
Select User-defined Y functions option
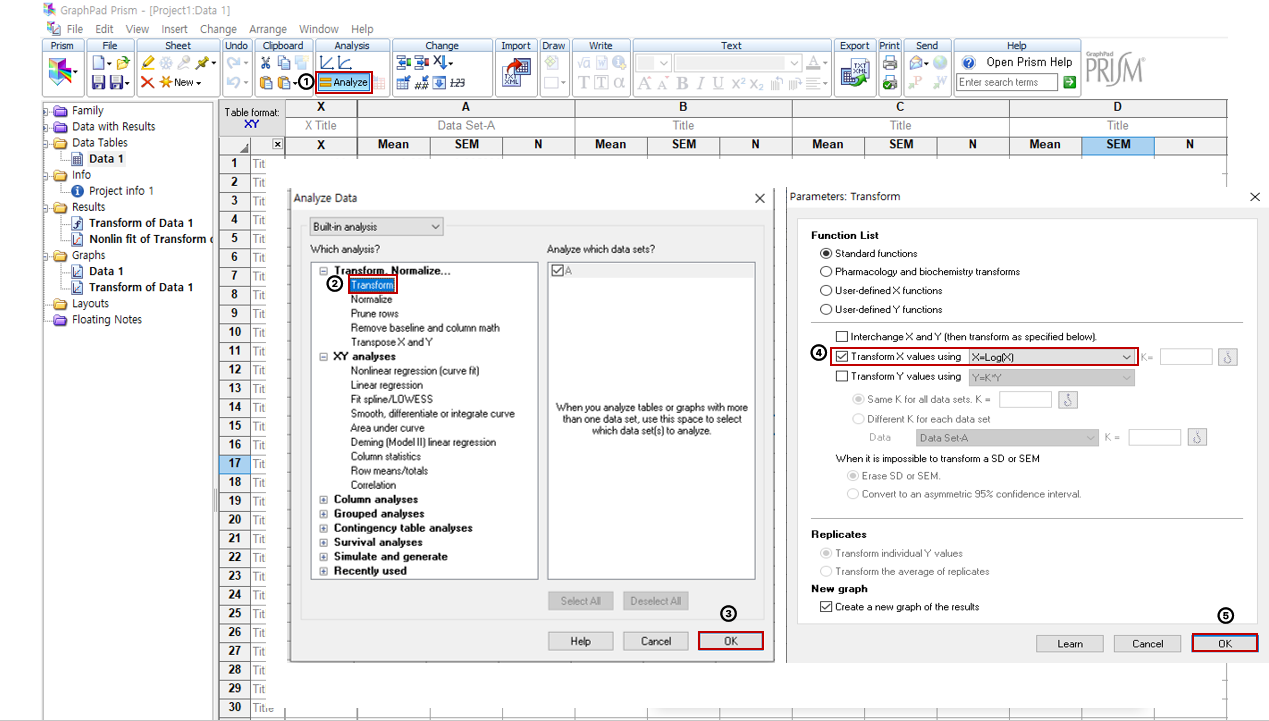(x=826, y=309)
